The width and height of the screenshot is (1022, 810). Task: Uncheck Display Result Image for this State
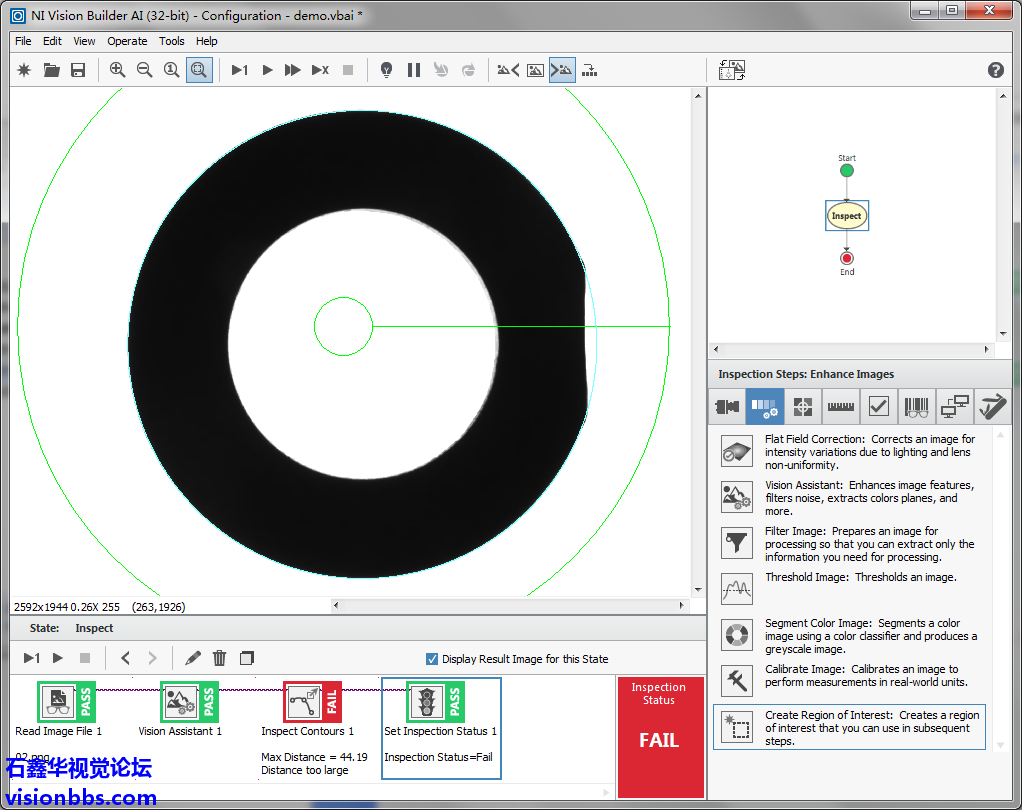click(x=432, y=659)
